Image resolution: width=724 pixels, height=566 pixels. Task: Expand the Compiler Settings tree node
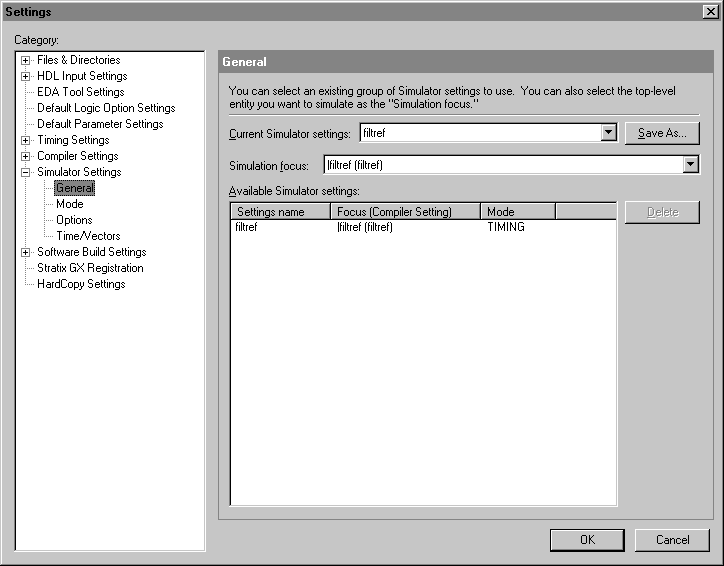(26, 156)
